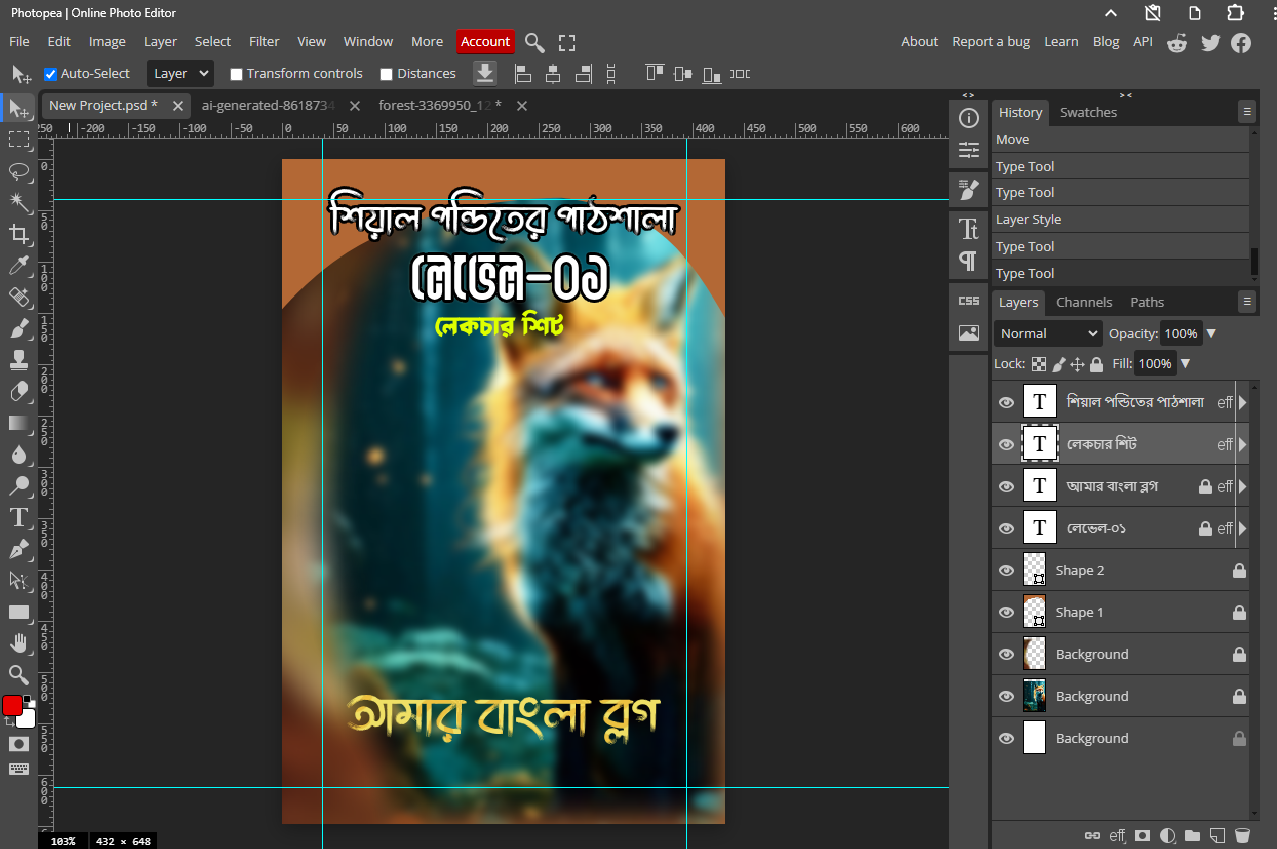
Task: Expand effects of শিয়াল পন্ডিতের পাঠশালা layer
Action: (x=1243, y=402)
